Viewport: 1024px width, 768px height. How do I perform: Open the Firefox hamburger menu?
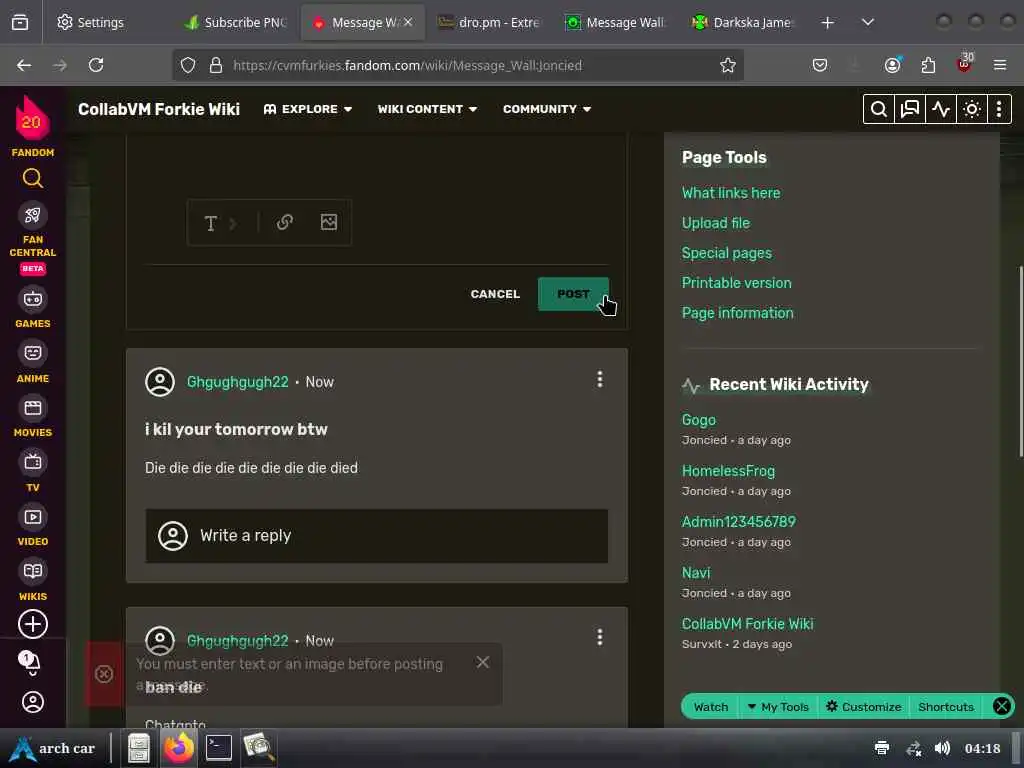[x=999, y=65]
